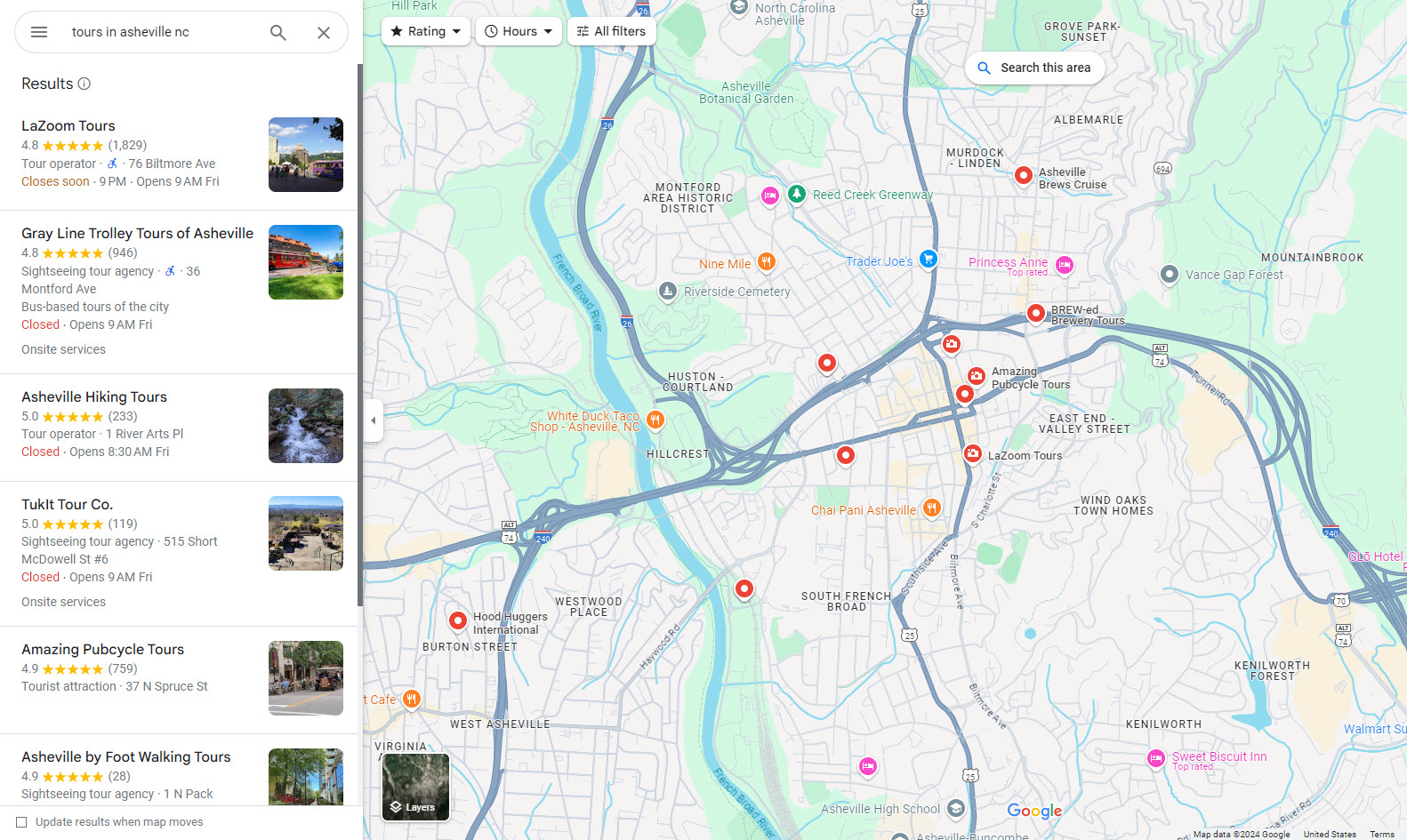Click the results list scrollbar

(360, 335)
